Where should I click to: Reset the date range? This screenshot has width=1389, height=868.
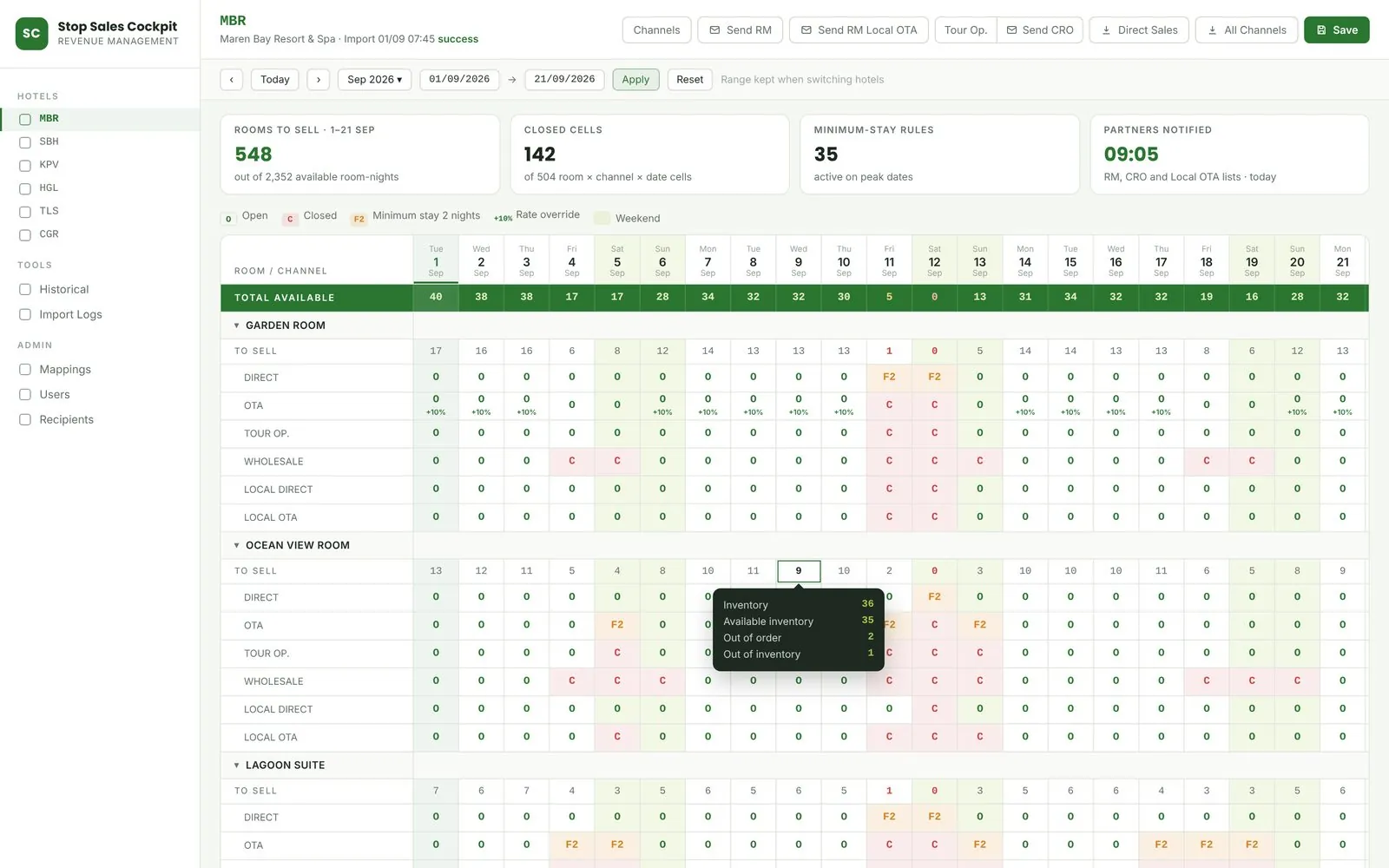(x=690, y=80)
